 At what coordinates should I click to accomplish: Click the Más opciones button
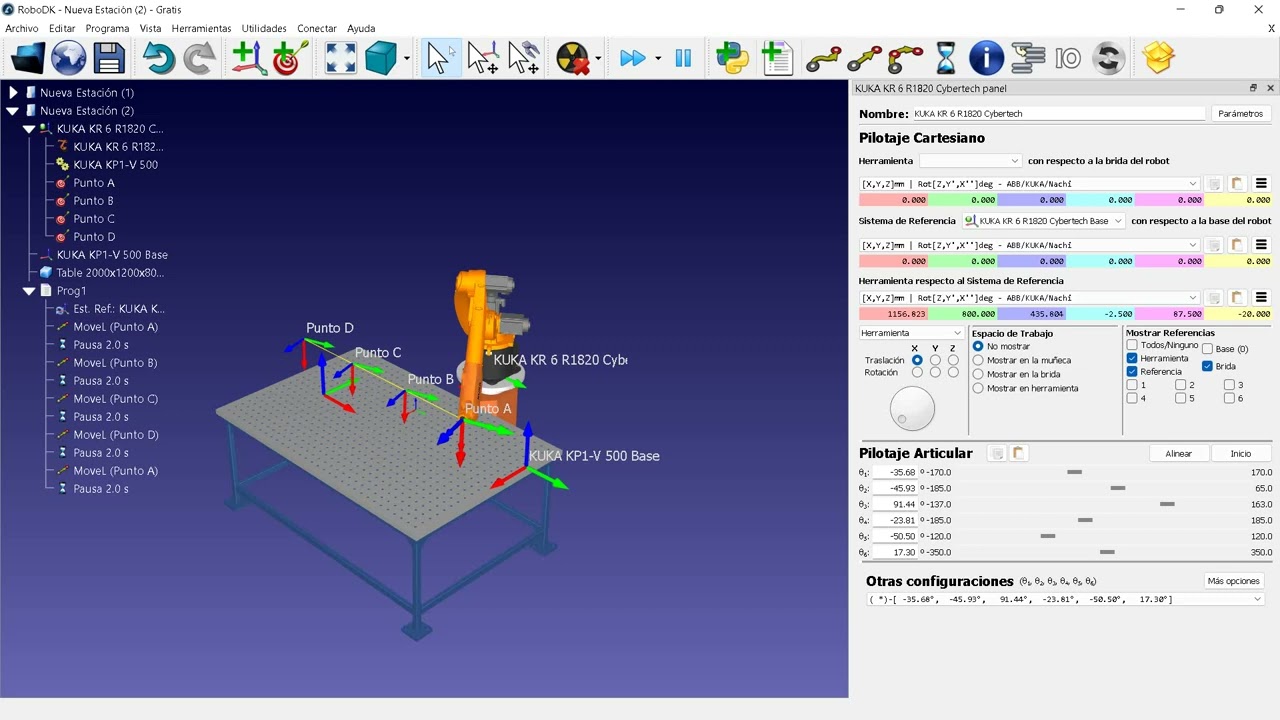pyautogui.click(x=1234, y=581)
